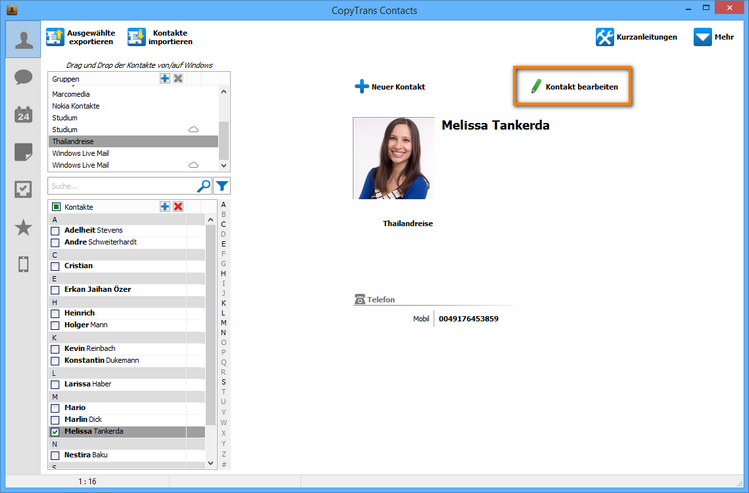Viewport: 749px width, 493px height.
Task: Click cloud icon beside Studium group
Action: pyautogui.click(x=193, y=129)
